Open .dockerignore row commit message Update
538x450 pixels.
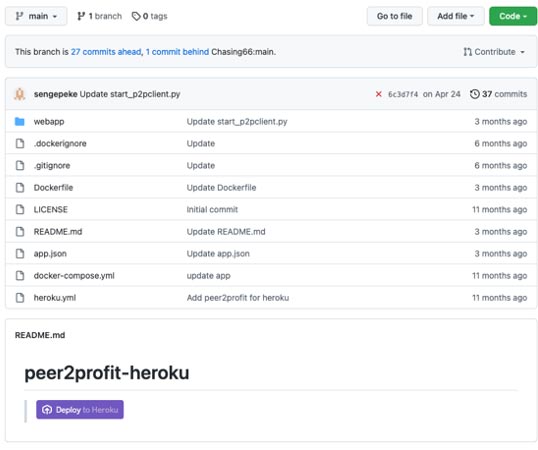(201, 143)
